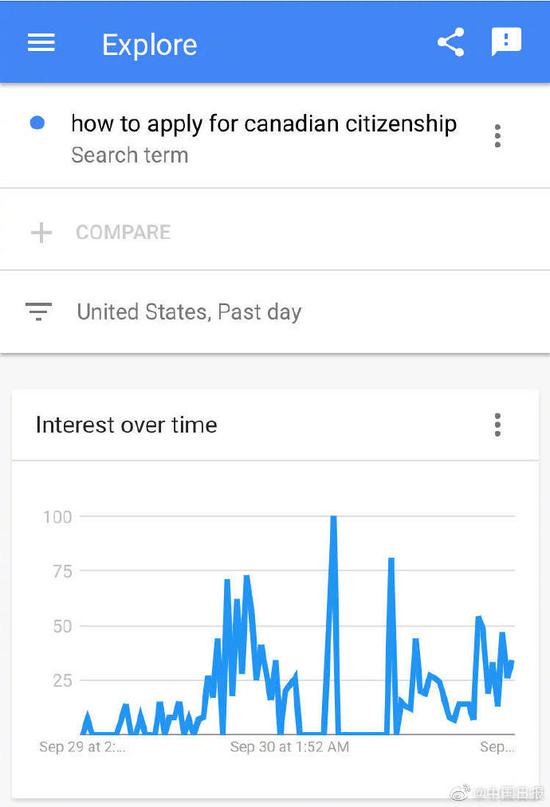Click the Sep 29 axis label

(x=82, y=747)
